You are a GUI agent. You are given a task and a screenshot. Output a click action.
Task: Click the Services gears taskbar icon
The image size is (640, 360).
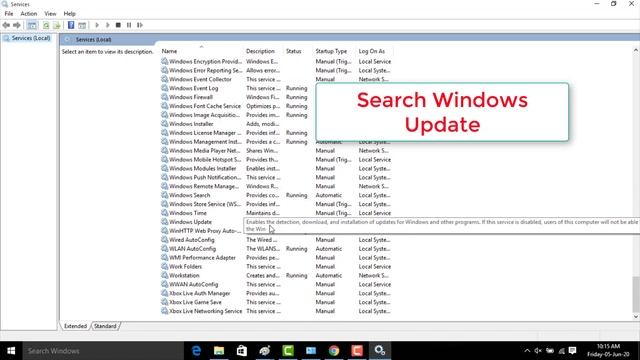[380, 351]
